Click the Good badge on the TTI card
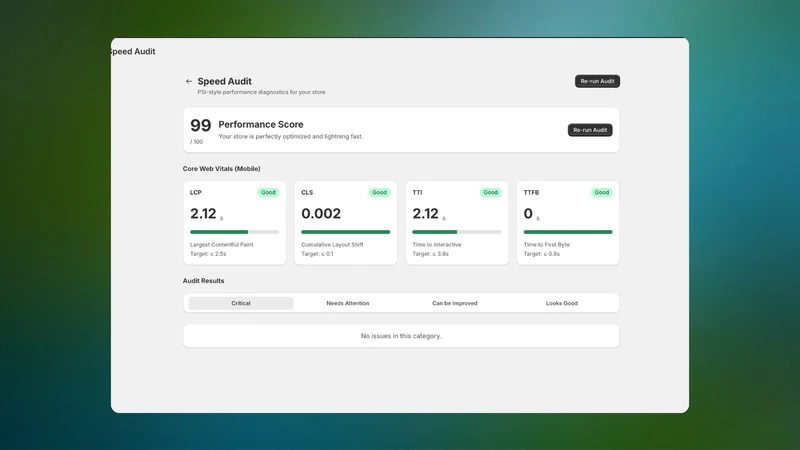 click(x=490, y=192)
